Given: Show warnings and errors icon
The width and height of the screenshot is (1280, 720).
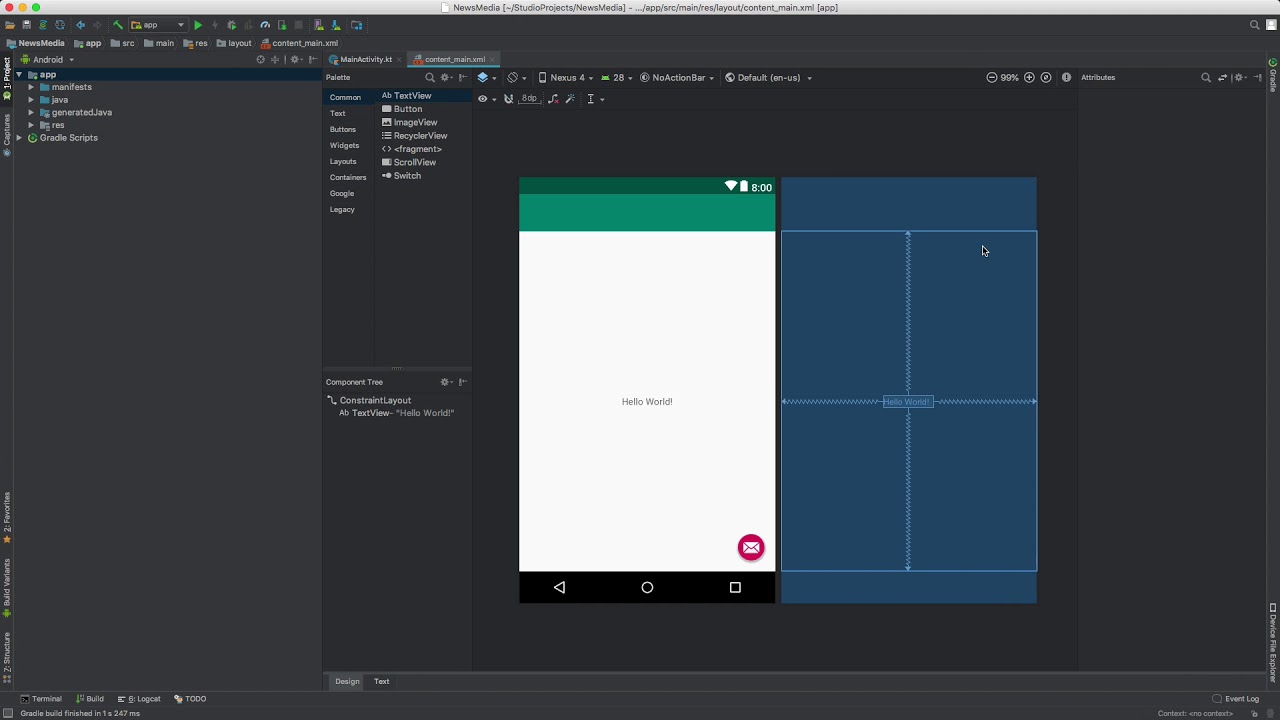Looking at the screenshot, I should click(1066, 78).
